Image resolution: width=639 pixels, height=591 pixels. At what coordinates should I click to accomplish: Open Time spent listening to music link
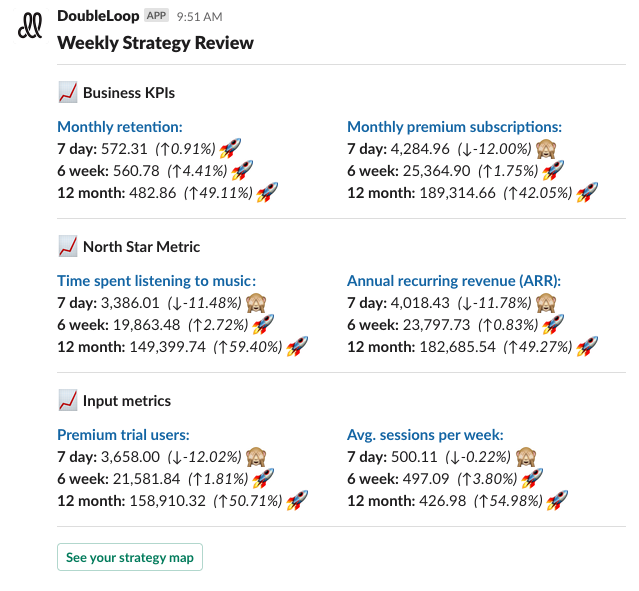coord(157,281)
